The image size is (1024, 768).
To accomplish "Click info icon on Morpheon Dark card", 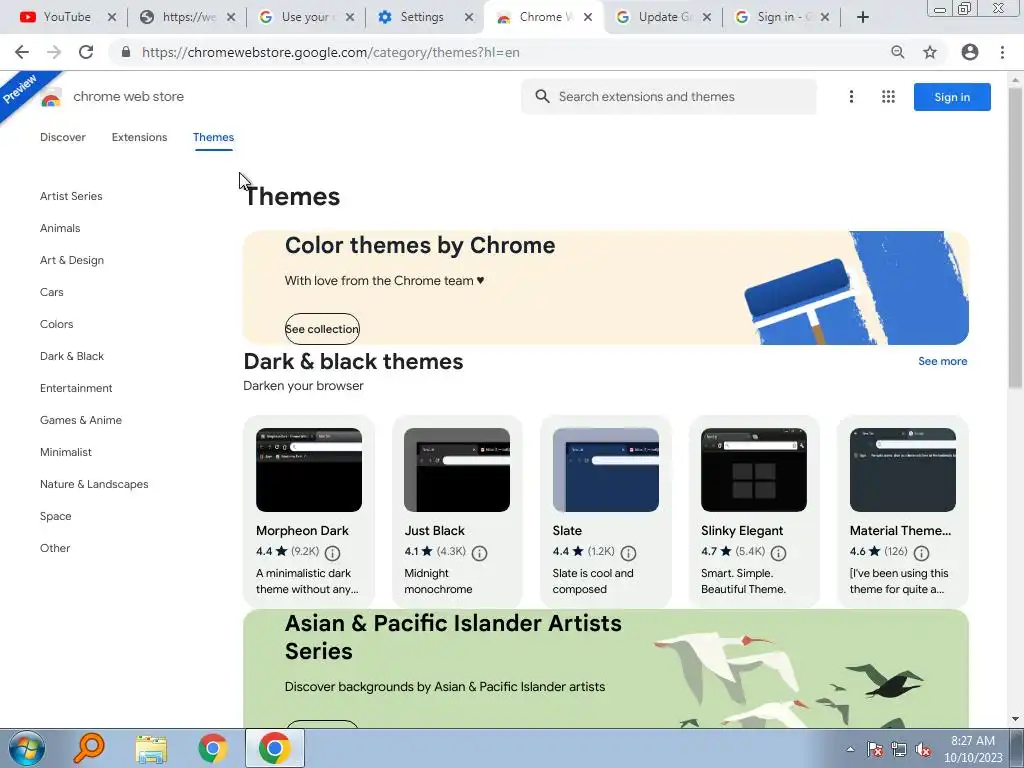I will pos(332,553).
